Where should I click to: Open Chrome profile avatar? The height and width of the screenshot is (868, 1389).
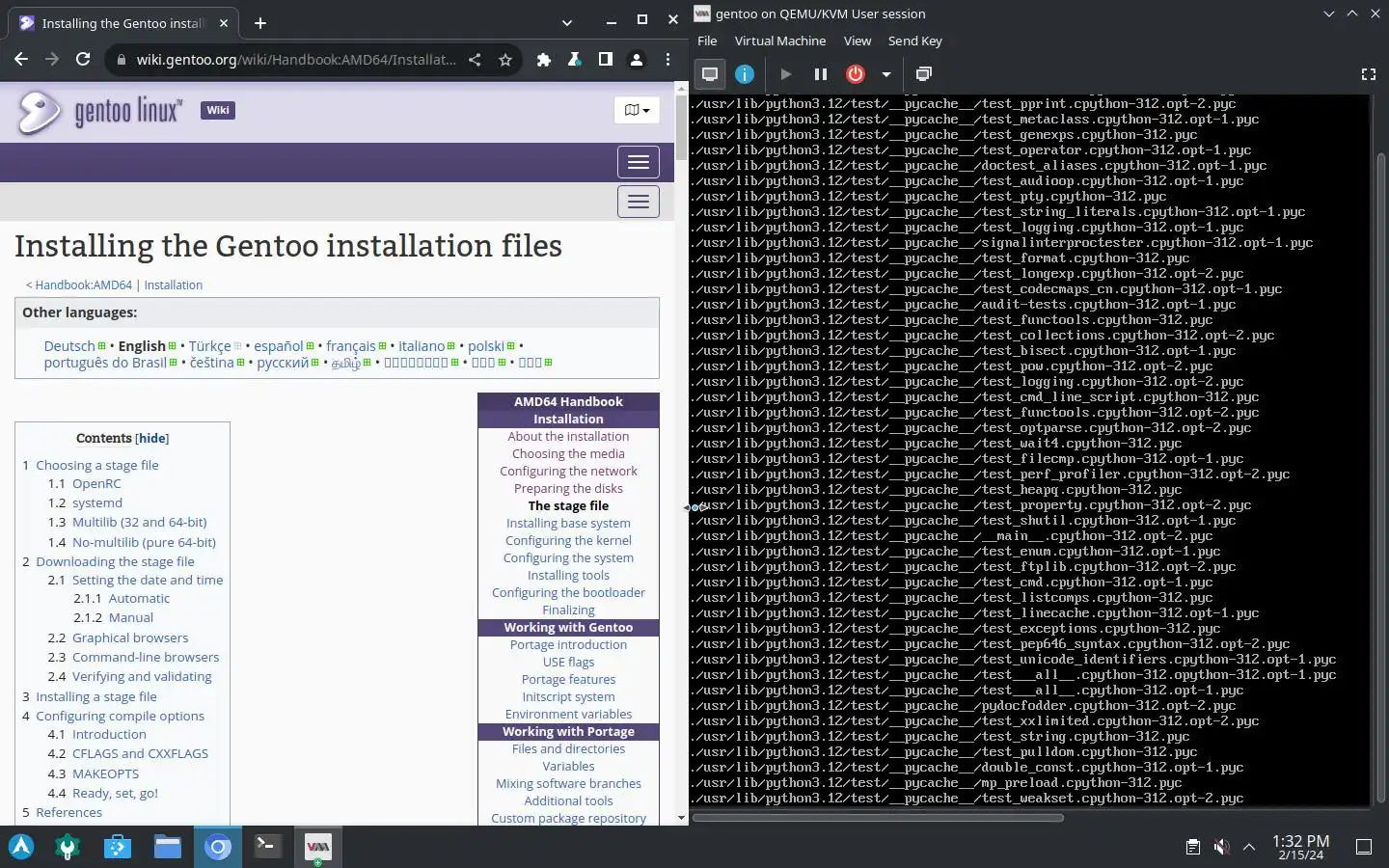(636, 60)
